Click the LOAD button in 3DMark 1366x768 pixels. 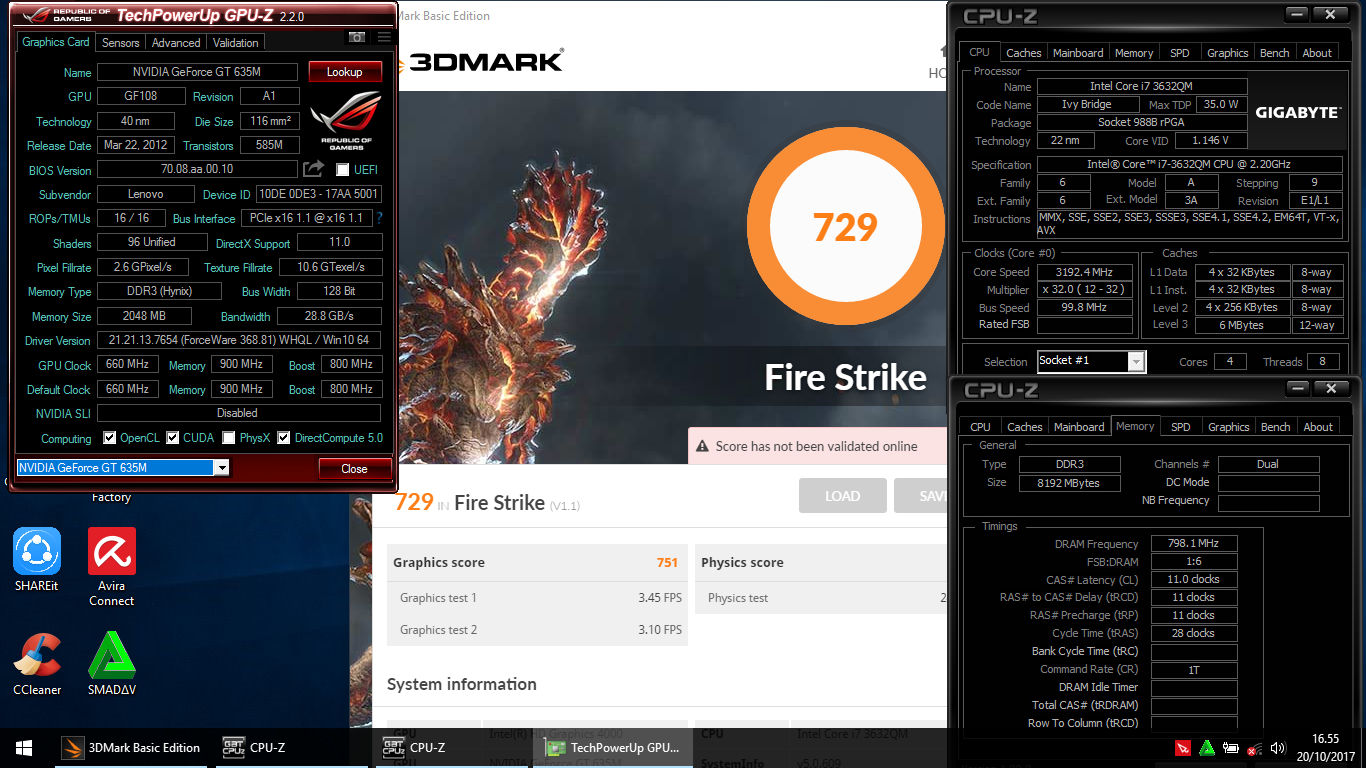coord(842,496)
